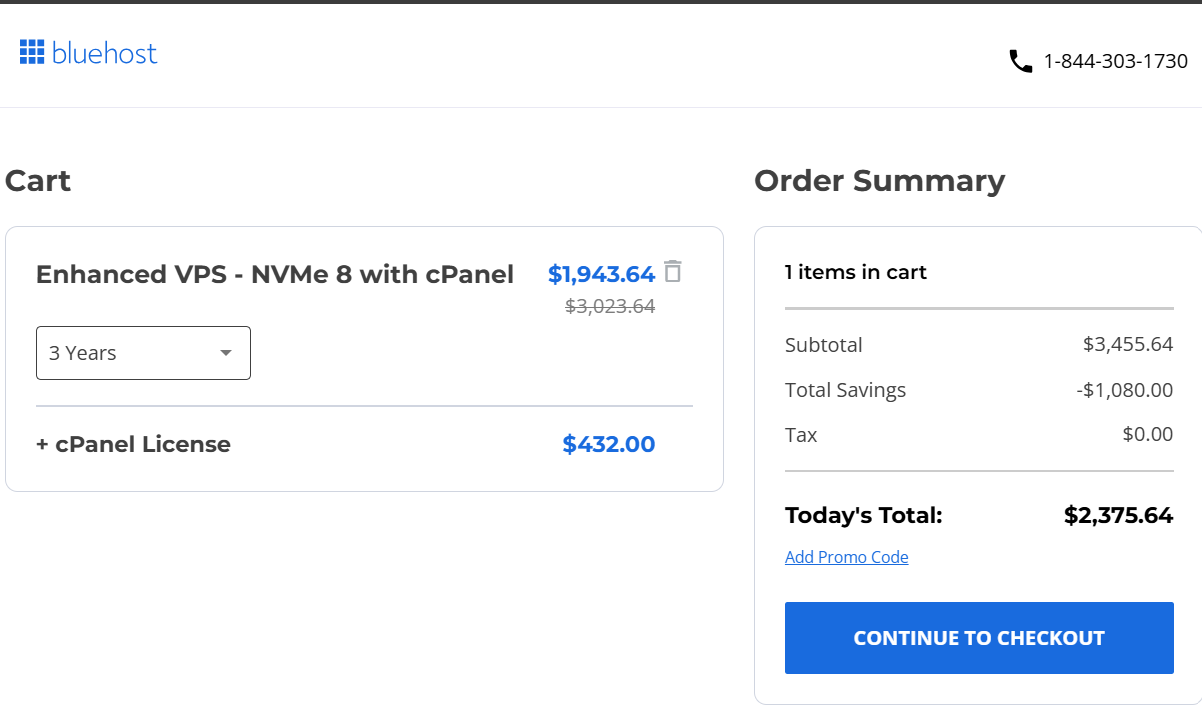Click the Order Summary heading

coord(880,181)
